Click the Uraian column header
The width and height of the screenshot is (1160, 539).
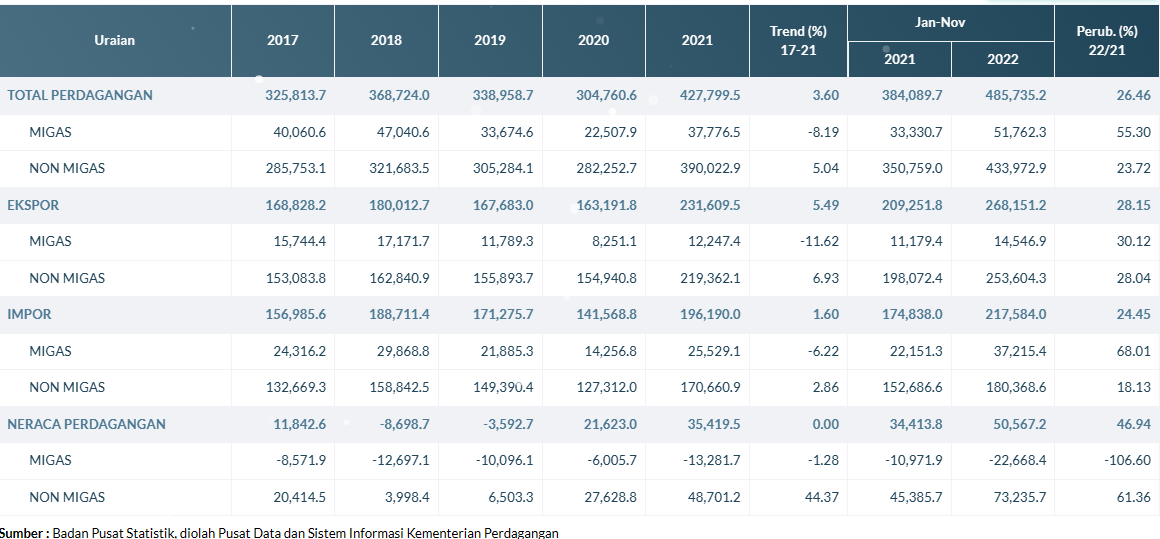point(114,41)
